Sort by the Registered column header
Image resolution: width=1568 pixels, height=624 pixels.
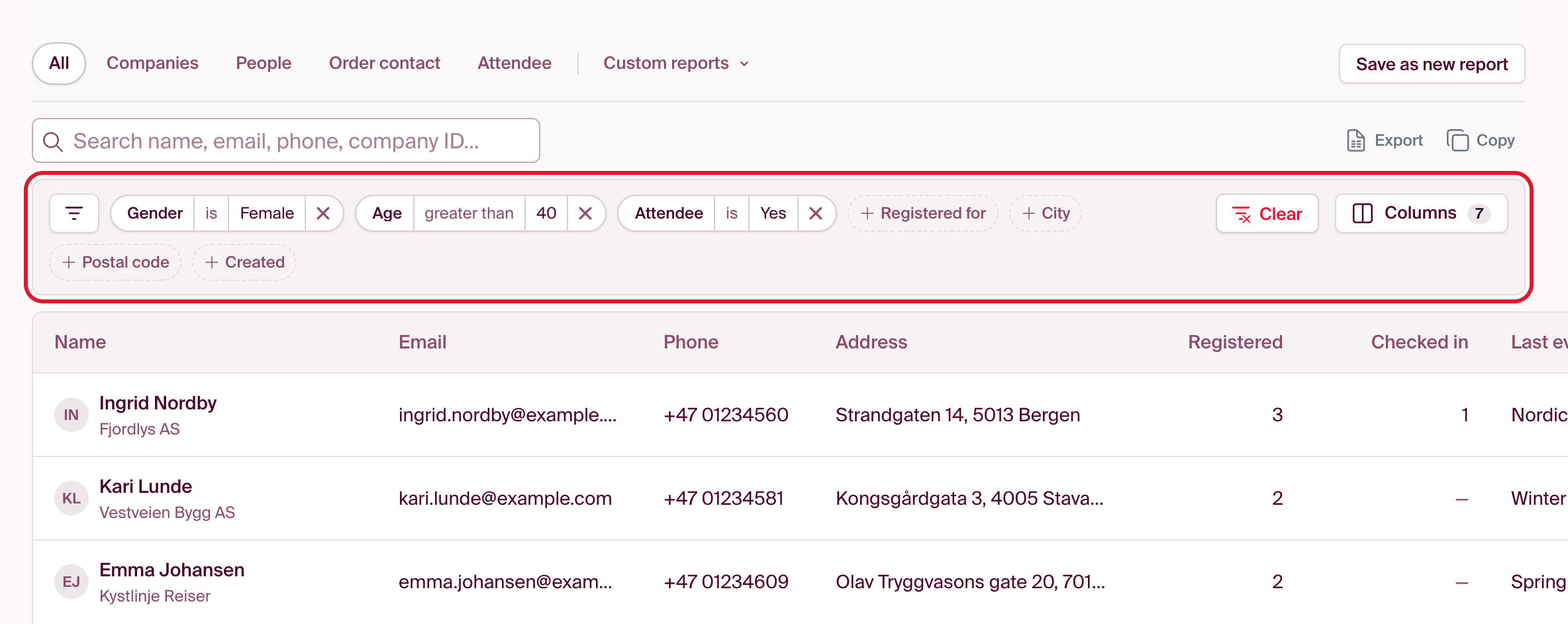[1235, 342]
